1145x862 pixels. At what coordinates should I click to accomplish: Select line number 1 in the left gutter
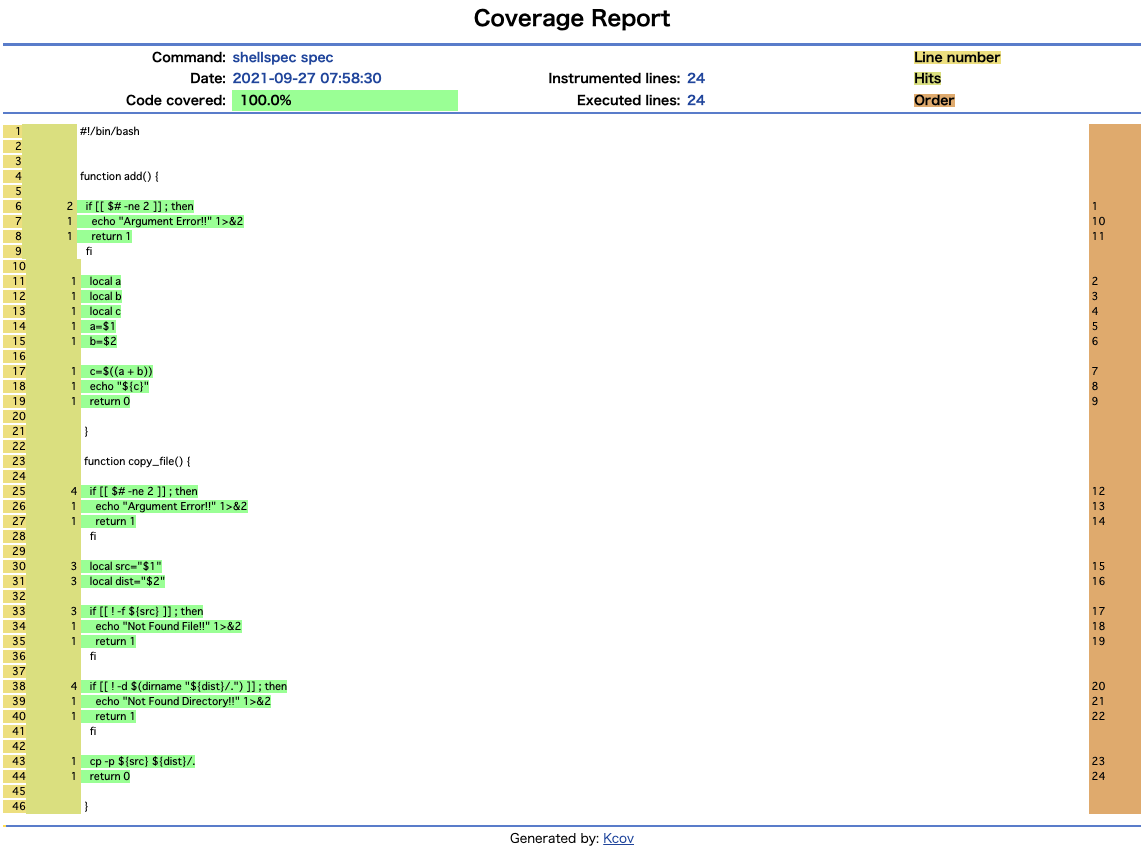click(17, 131)
